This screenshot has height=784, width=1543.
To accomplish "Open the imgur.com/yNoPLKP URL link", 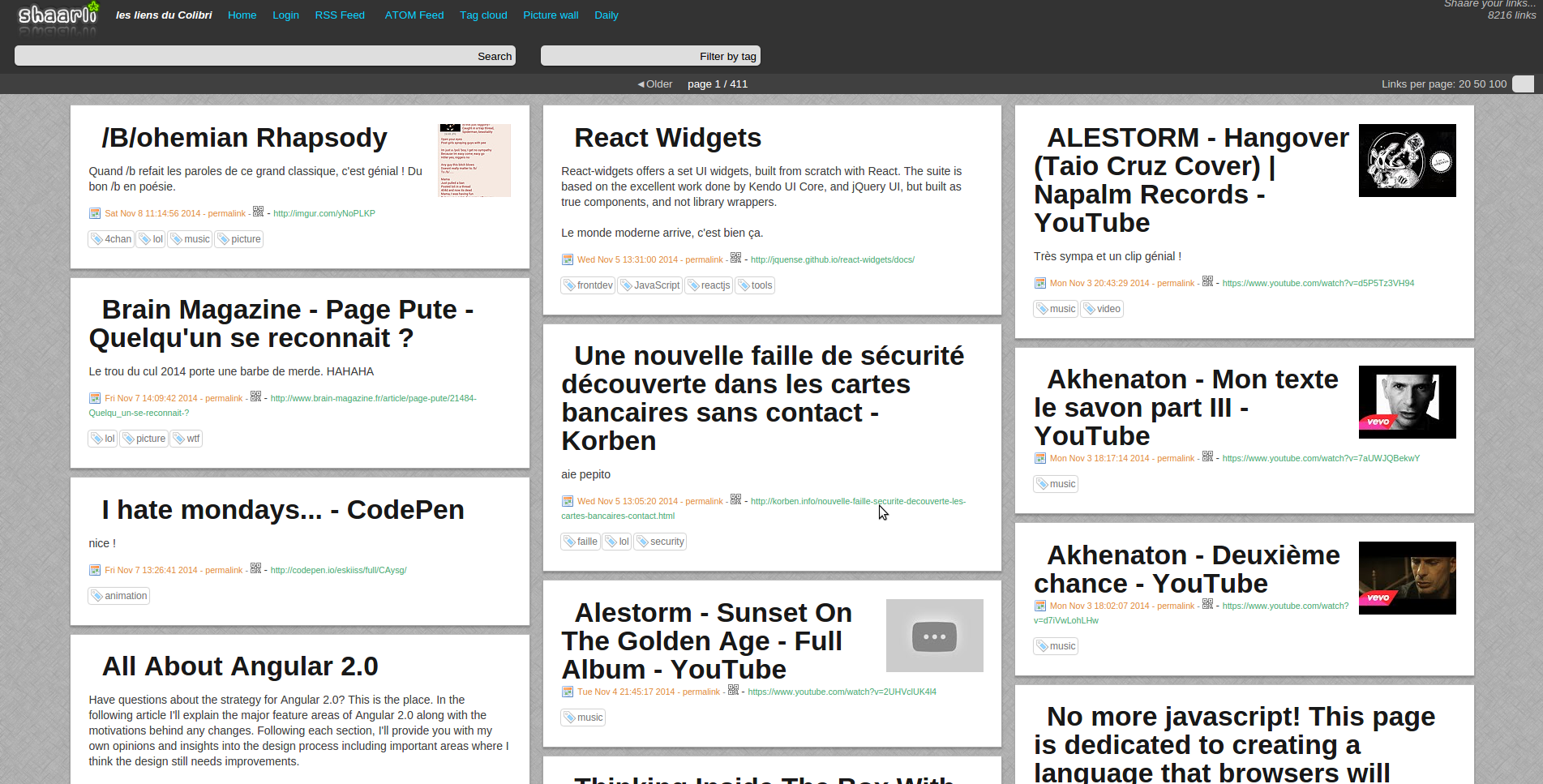I will (324, 213).
